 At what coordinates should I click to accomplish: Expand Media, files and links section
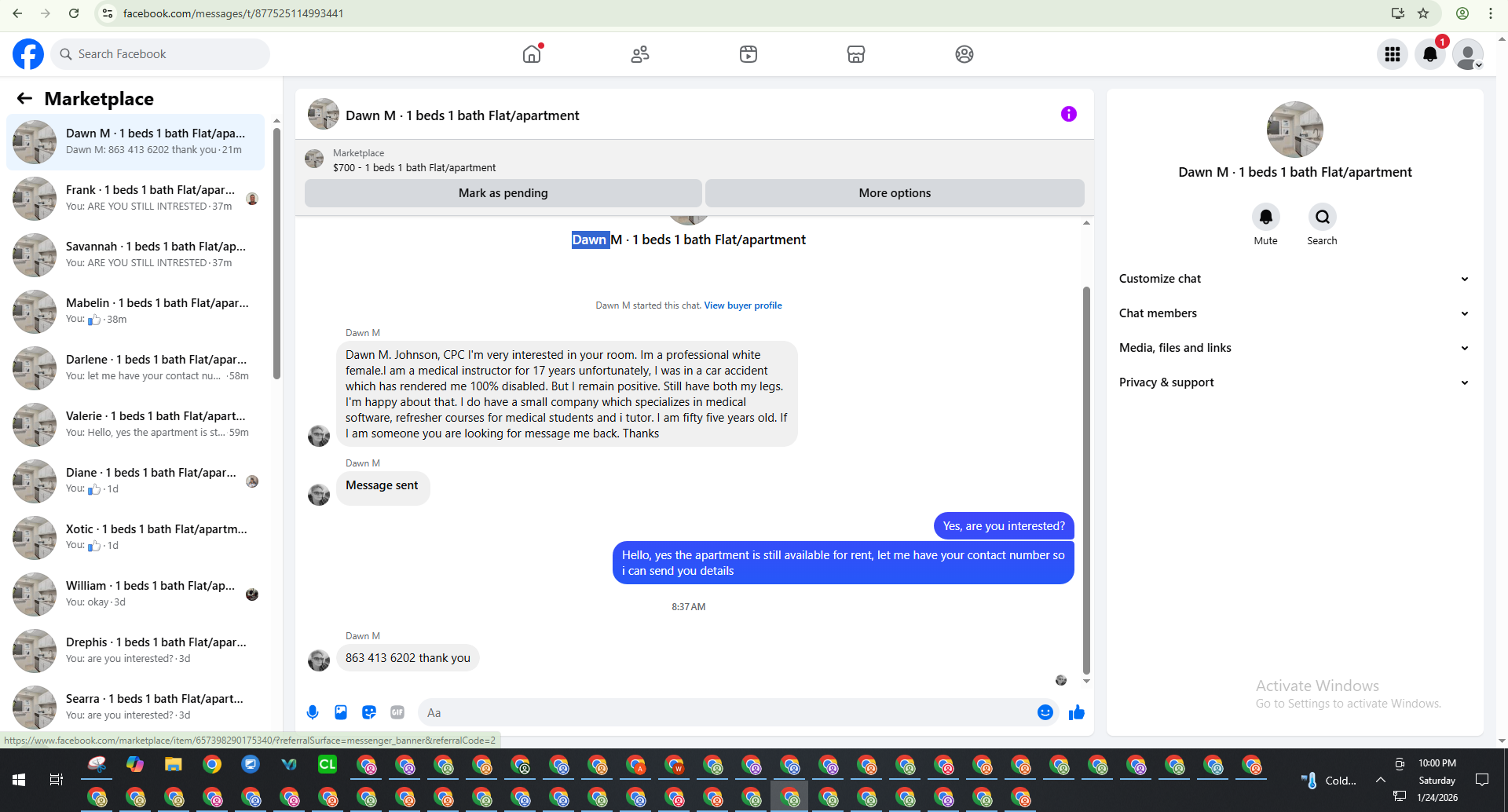click(1294, 348)
